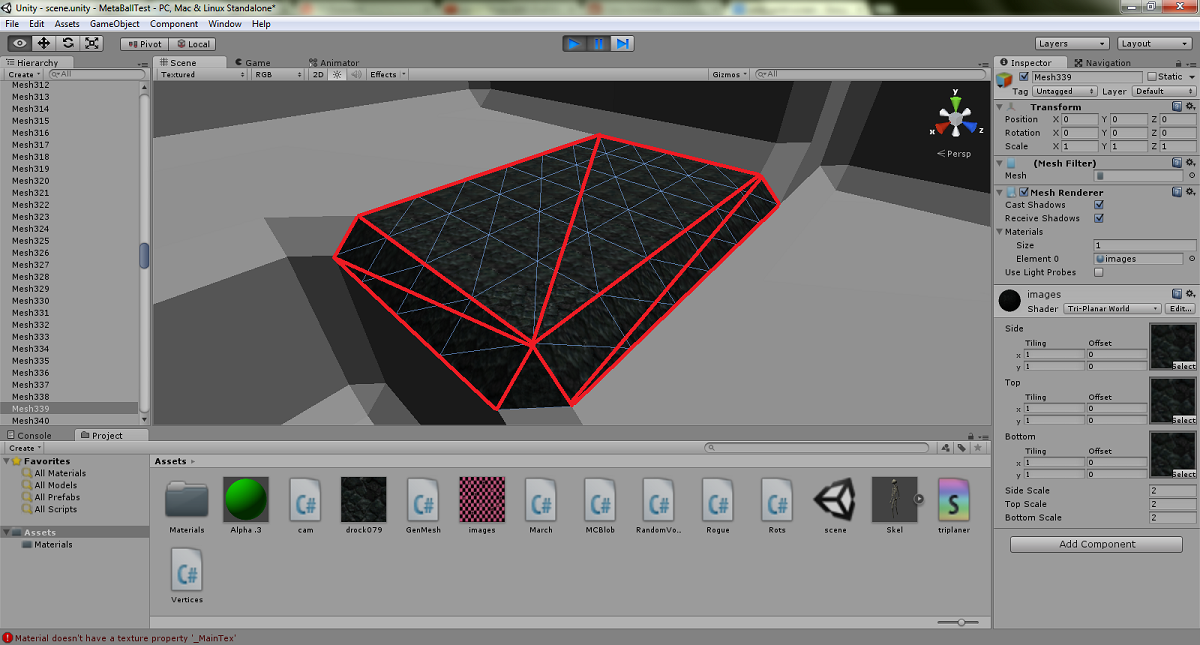Open Transform component help icon
This screenshot has height=645, width=1200.
click(1177, 106)
